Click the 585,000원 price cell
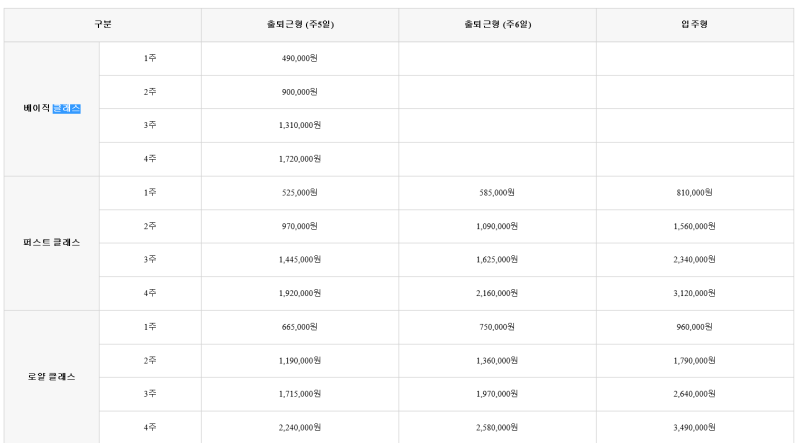The width and height of the screenshot is (800, 443). pyautogui.click(x=497, y=192)
